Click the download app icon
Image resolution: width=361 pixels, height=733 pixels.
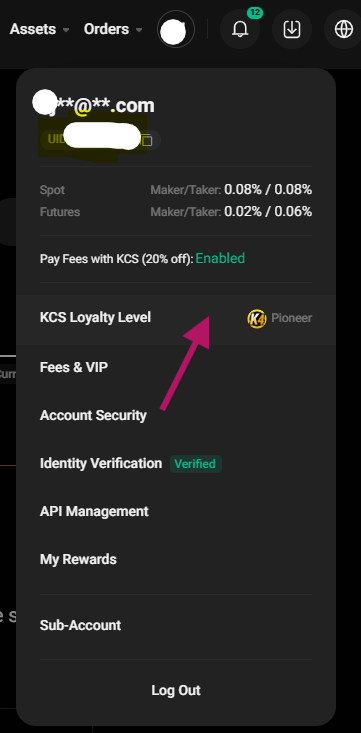coord(292,29)
